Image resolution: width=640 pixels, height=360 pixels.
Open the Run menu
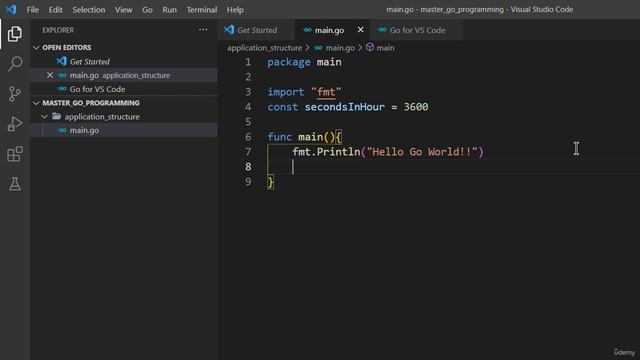coord(169,9)
